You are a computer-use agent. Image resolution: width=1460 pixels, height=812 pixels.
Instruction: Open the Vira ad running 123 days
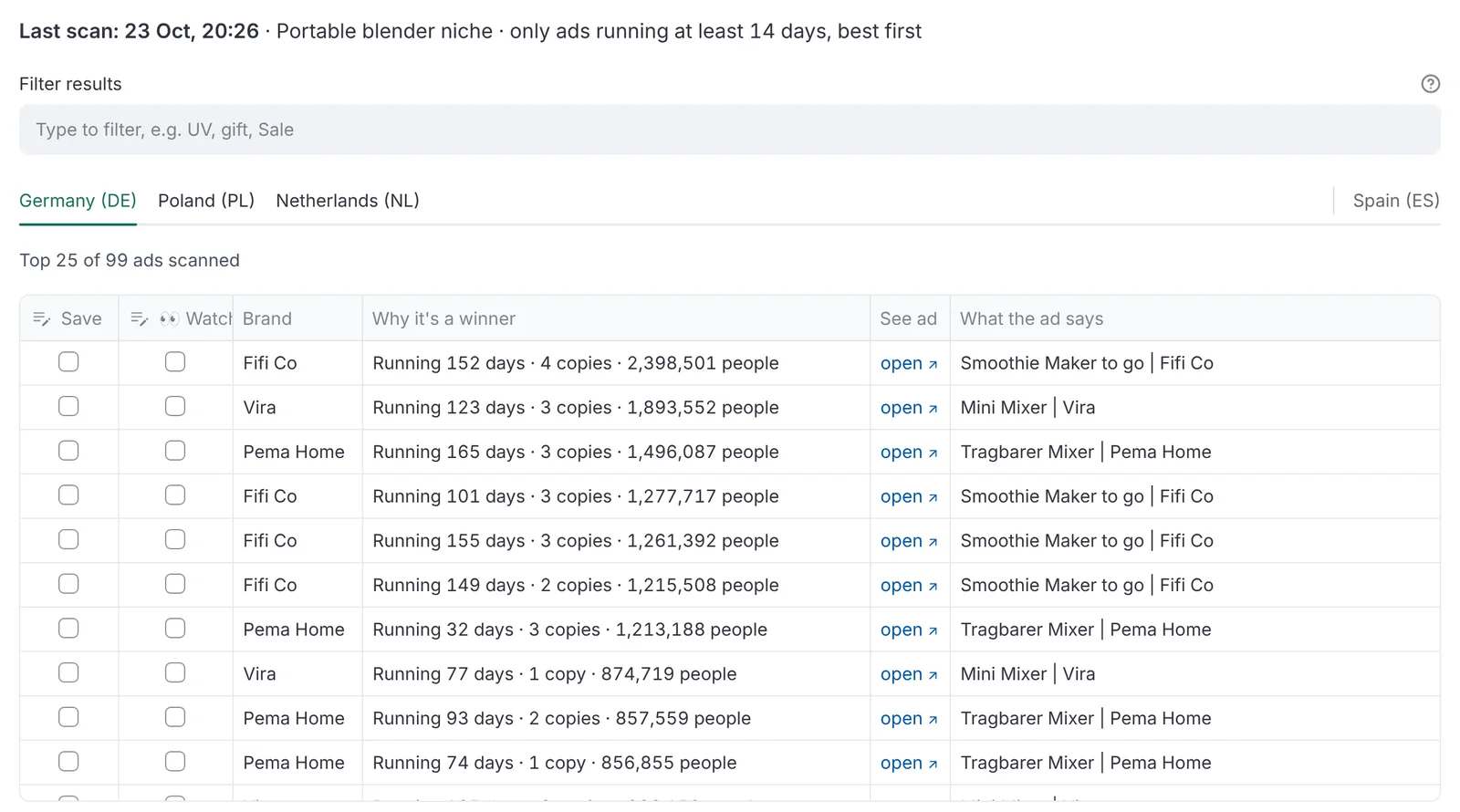[x=909, y=408]
